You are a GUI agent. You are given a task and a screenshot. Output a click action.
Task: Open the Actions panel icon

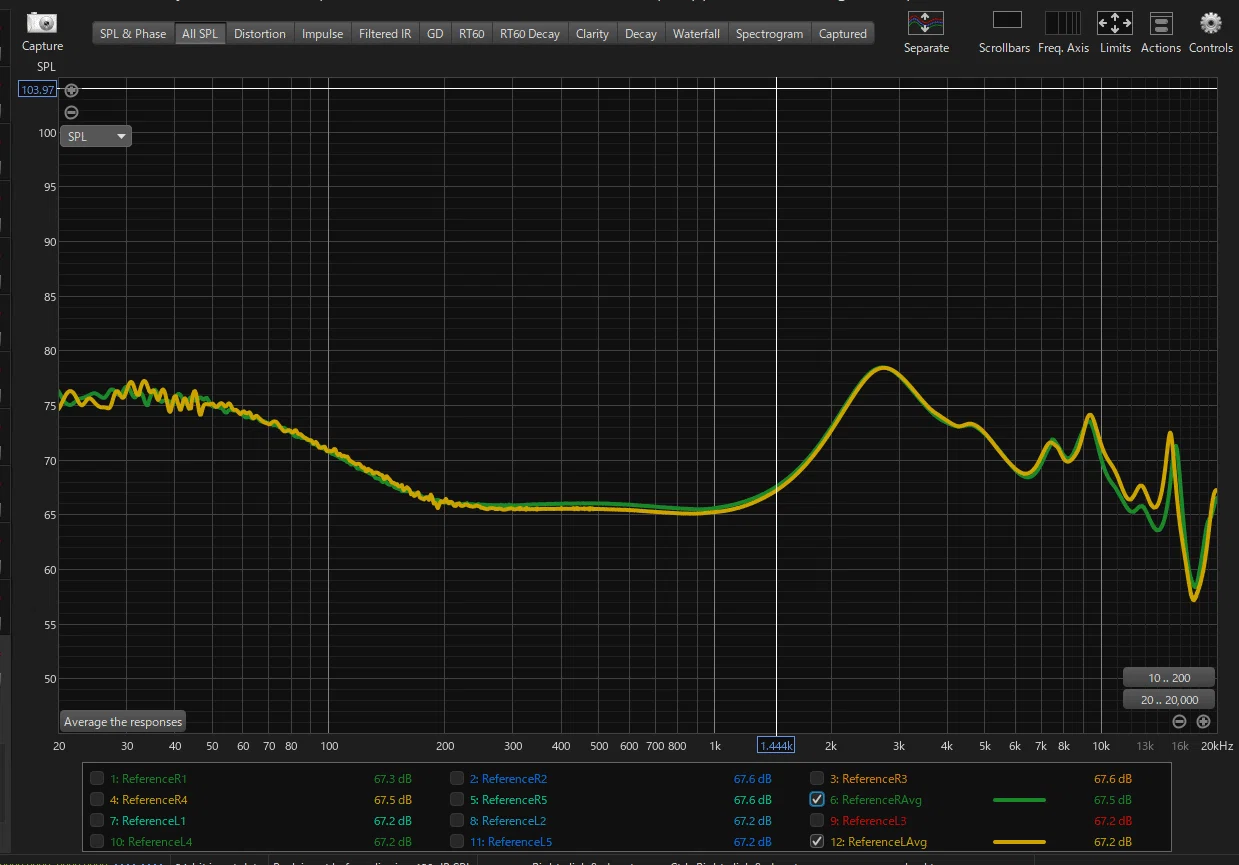tap(1161, 22)
